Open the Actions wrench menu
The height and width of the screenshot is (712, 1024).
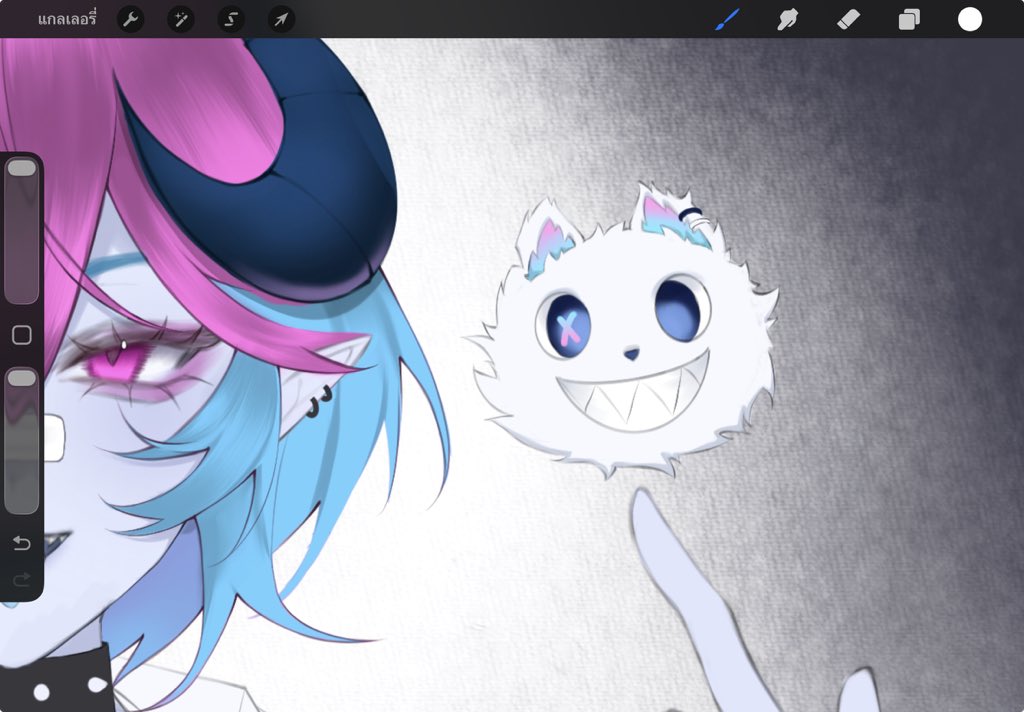point(131,20)
